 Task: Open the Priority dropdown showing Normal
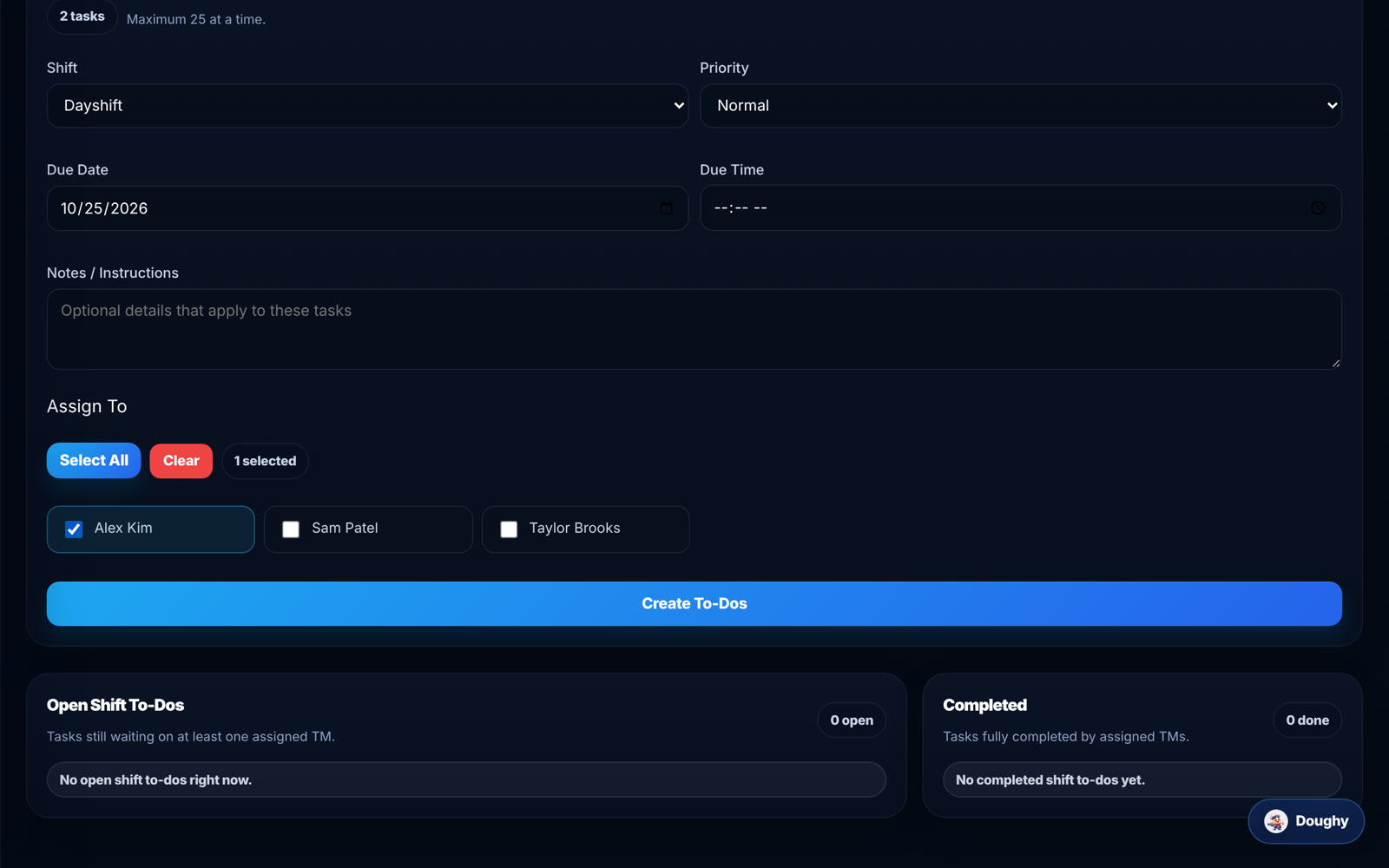tap(1021, 106)
